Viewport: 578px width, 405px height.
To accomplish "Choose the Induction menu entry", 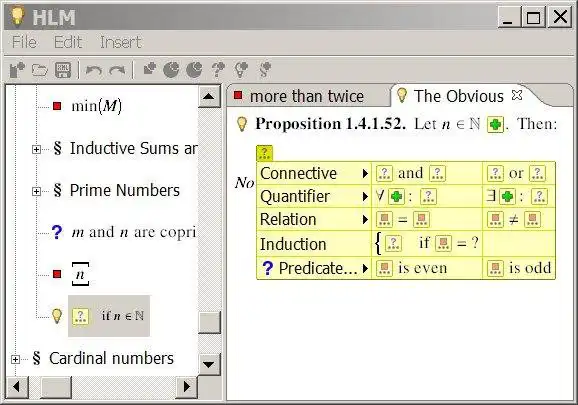I will click(x=314, y=244).
